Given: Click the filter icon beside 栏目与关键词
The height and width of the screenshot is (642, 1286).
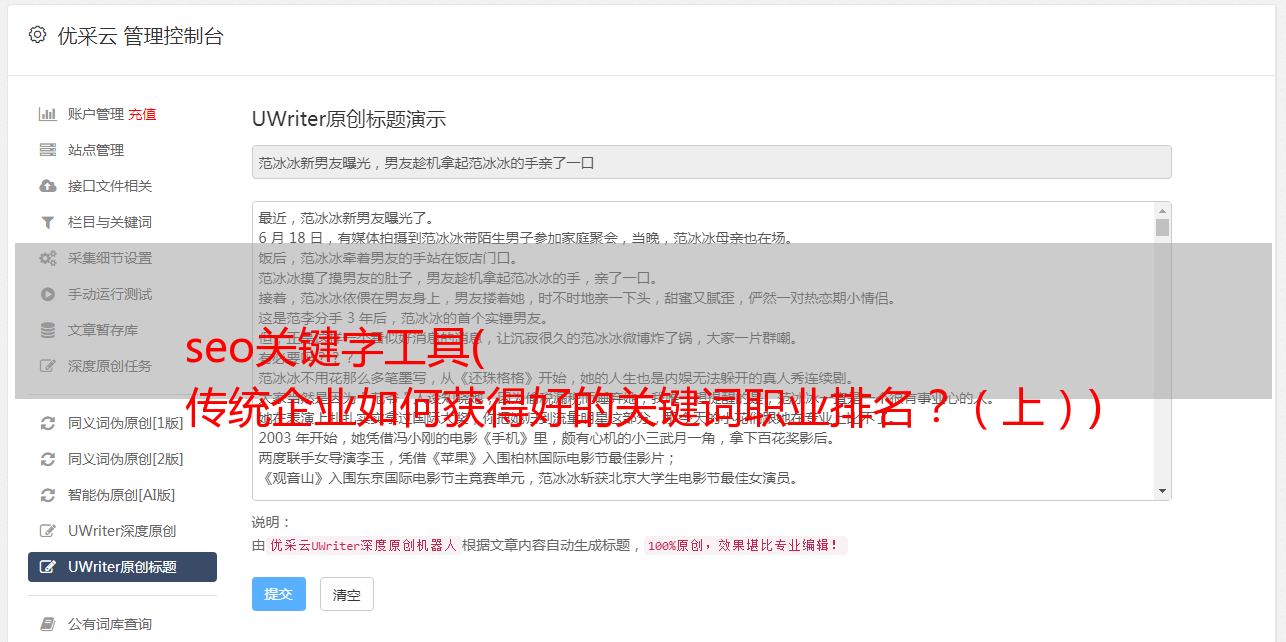Looking at the screenshot, I should coord(47,222).
